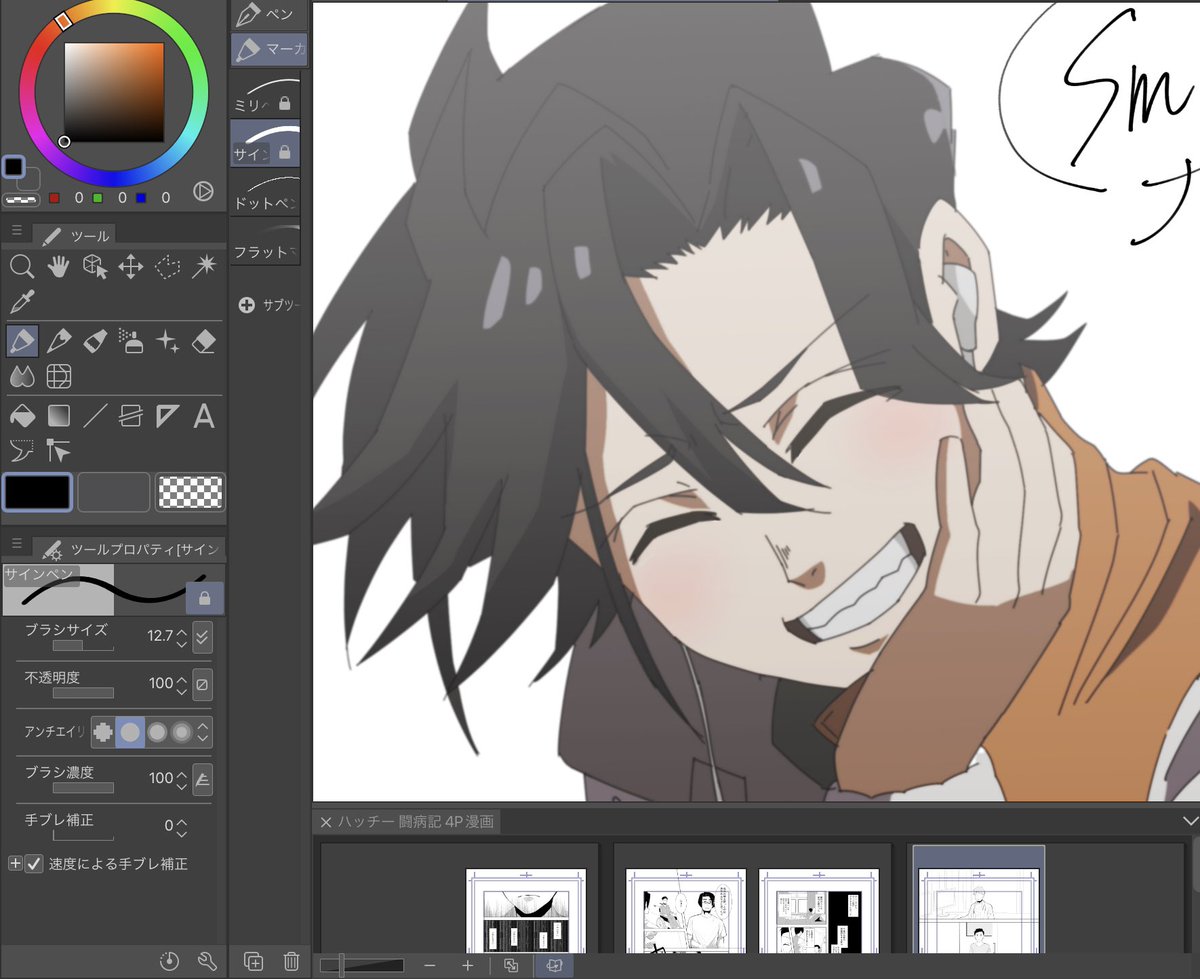This screenshot has width=1200, height=979.
Task: Click the minus zoom out button
Action: coord(430,965)
